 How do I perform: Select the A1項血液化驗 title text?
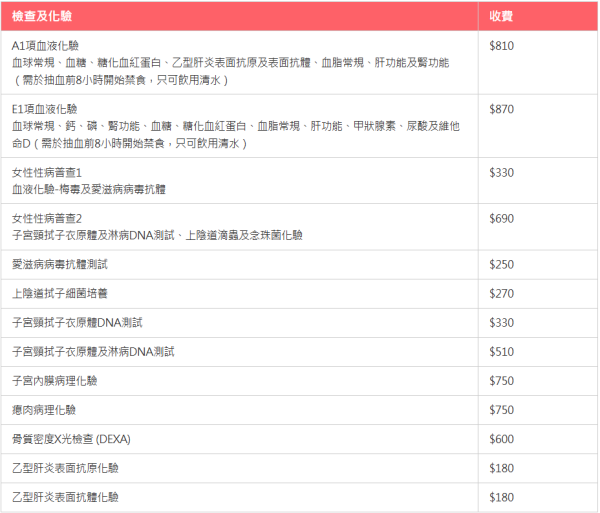click(x=45, y=46)
